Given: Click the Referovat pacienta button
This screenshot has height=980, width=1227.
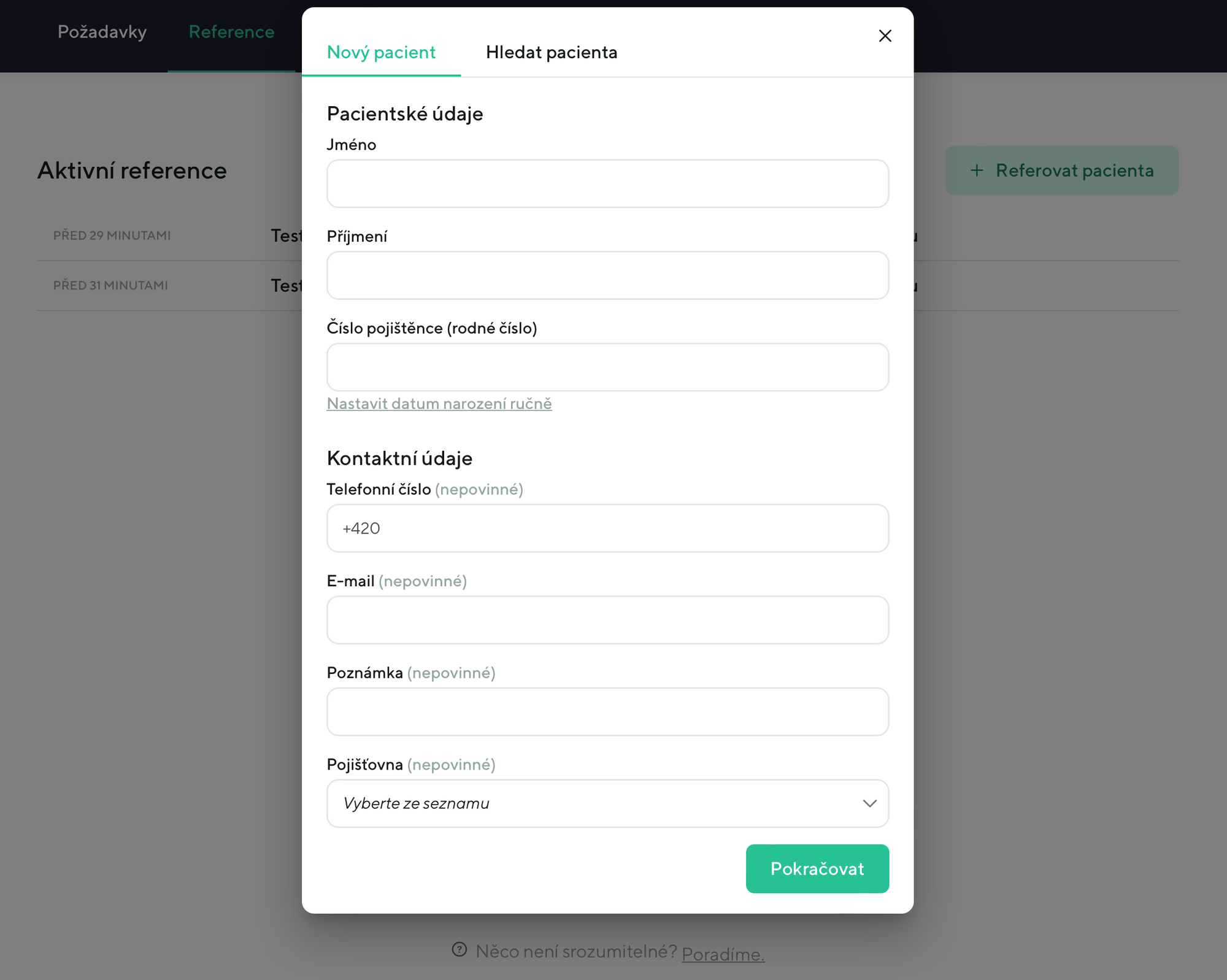Looking at the screenshot, I should 1061,170.
